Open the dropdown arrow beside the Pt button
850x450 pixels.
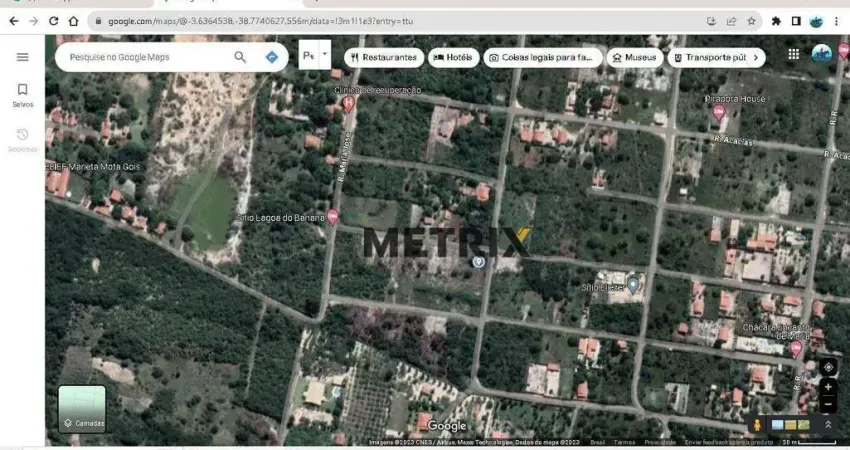[325, 54]
